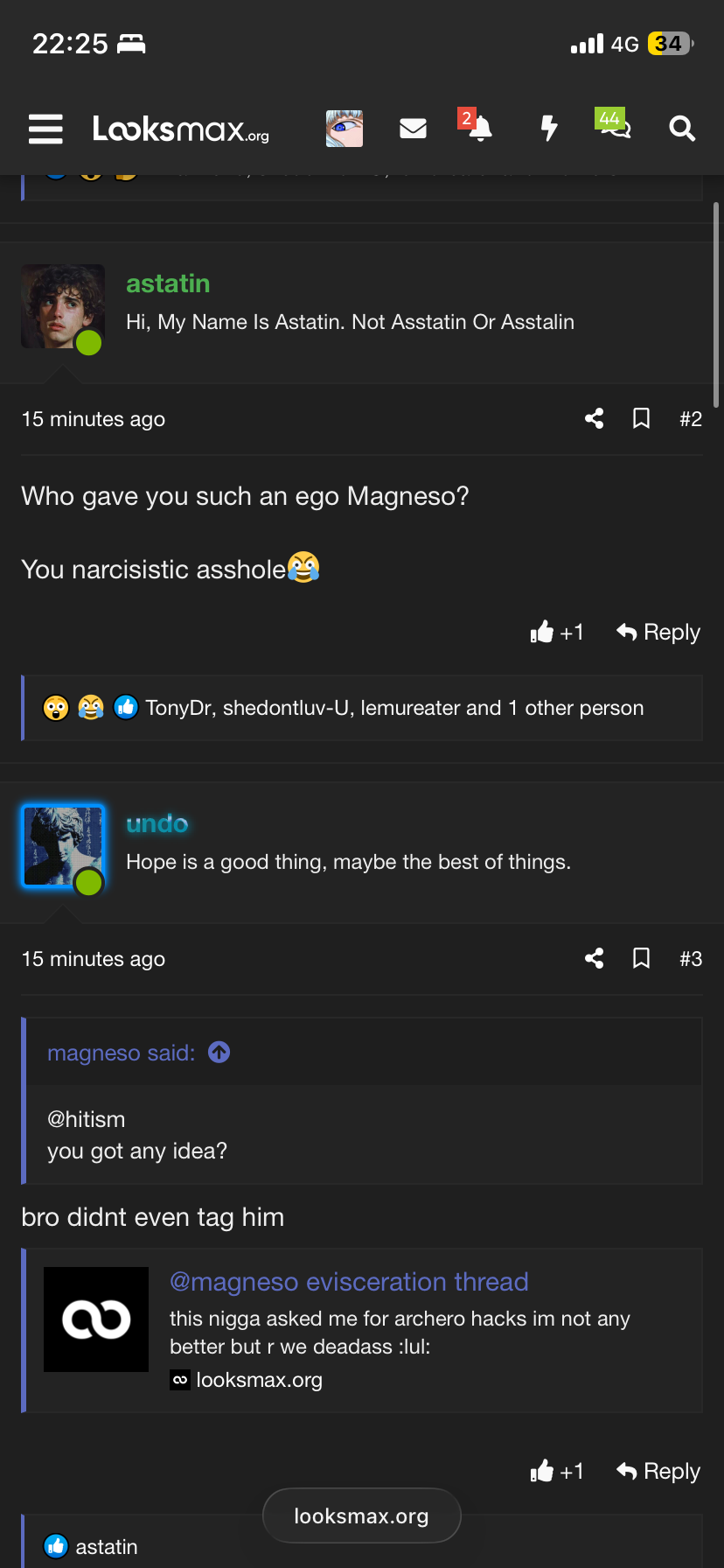Open post number #2 permalink
This screenshot has width=724, height=1568.
691,419
